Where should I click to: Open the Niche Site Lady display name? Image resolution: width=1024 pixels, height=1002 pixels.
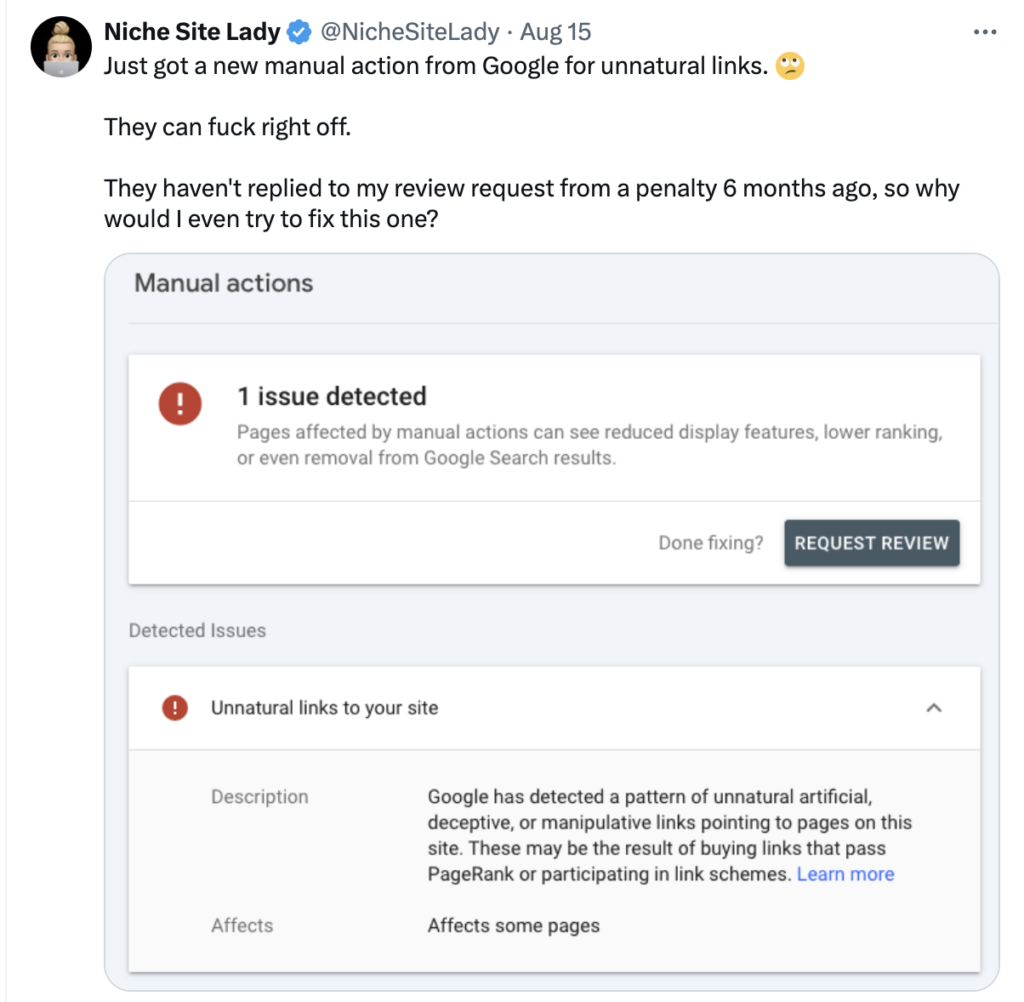pyautogui.click(x=192, y=32)
